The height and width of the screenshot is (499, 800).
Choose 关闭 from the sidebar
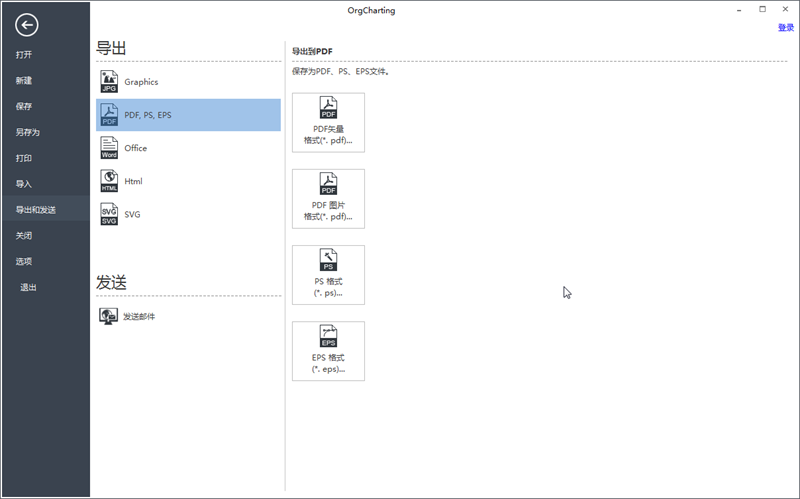[24, 236]
